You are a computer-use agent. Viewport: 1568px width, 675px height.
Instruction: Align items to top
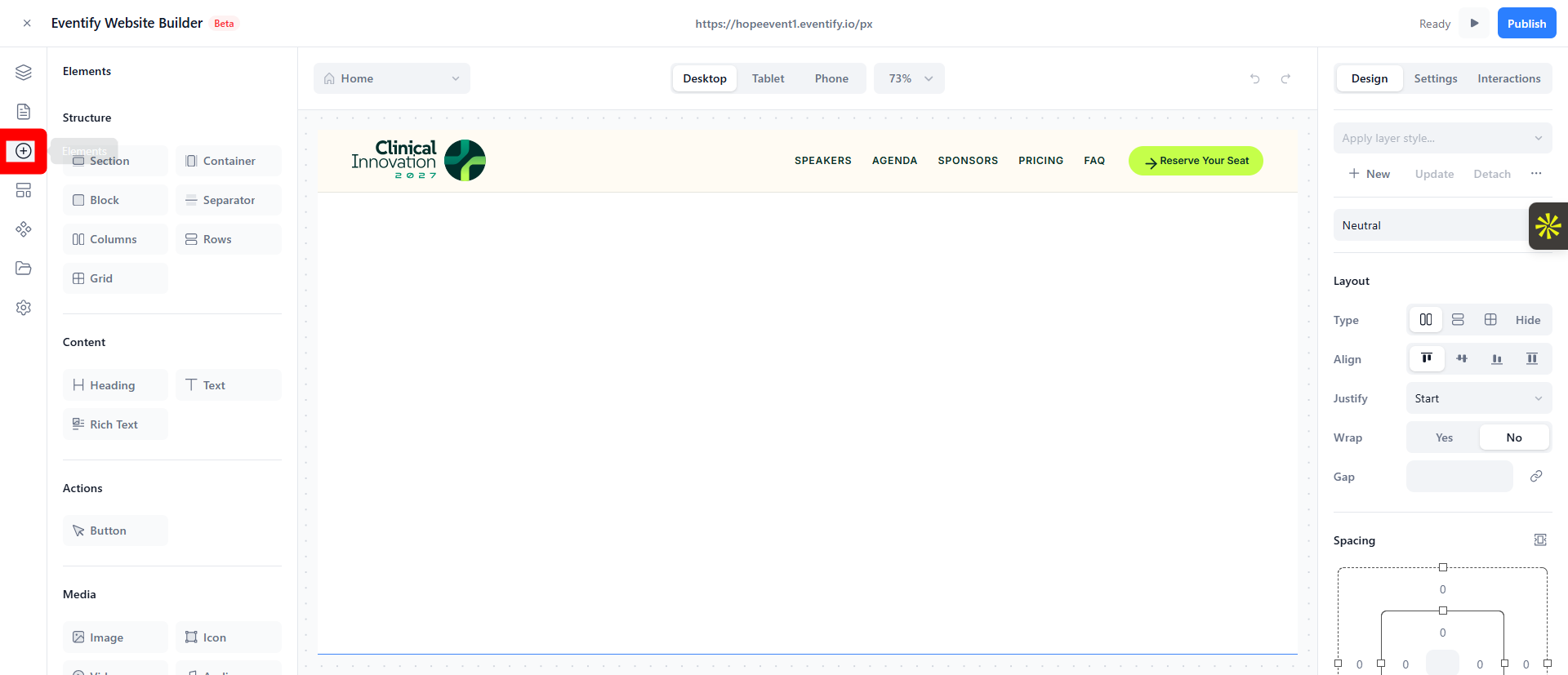pos(1427,359)
